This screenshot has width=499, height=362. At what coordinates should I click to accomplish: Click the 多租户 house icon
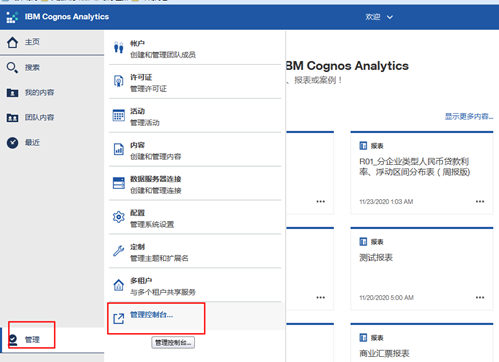[118, 285]
